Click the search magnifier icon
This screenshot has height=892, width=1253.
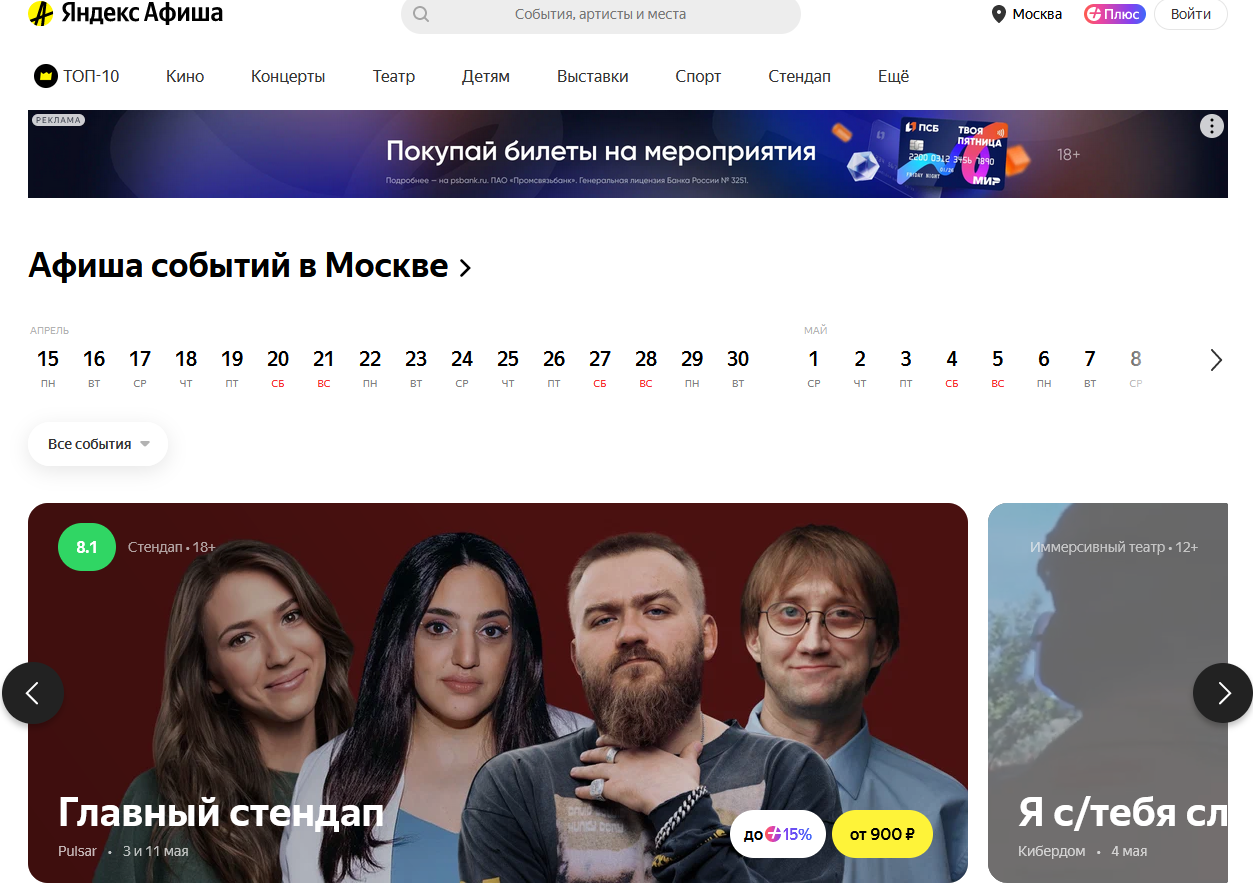(x=421, y=14)
